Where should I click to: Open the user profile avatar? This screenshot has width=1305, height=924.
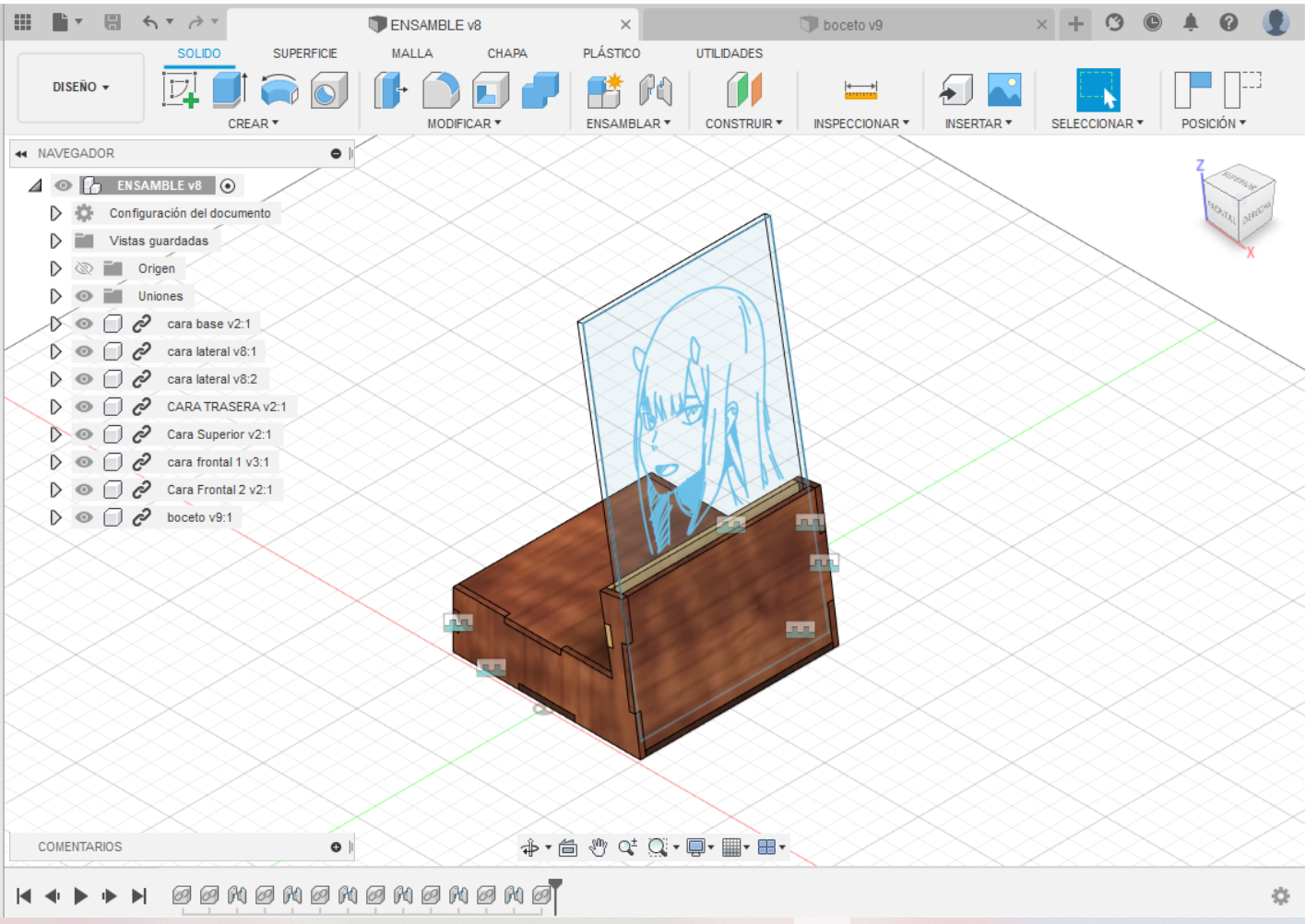(1276, 22)
